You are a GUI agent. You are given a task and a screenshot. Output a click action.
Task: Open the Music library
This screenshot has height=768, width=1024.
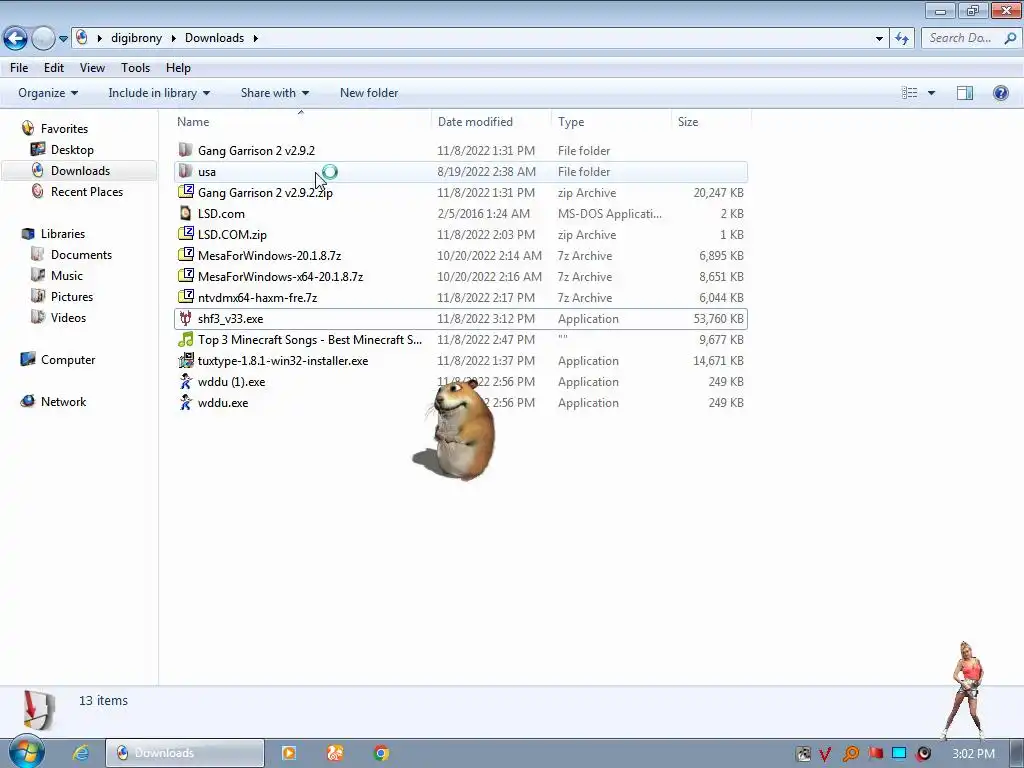(x=67, y=276)
